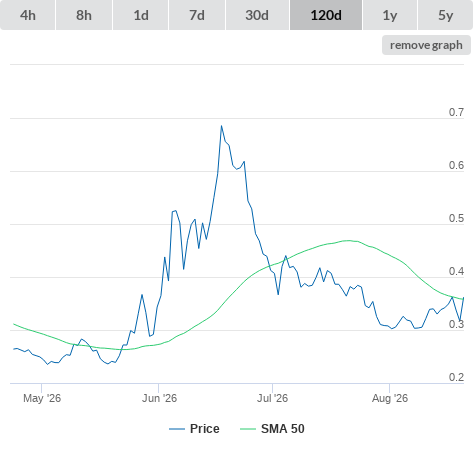Select the 4h time range tab
474x455 pixels.
[x=28, y=15]
